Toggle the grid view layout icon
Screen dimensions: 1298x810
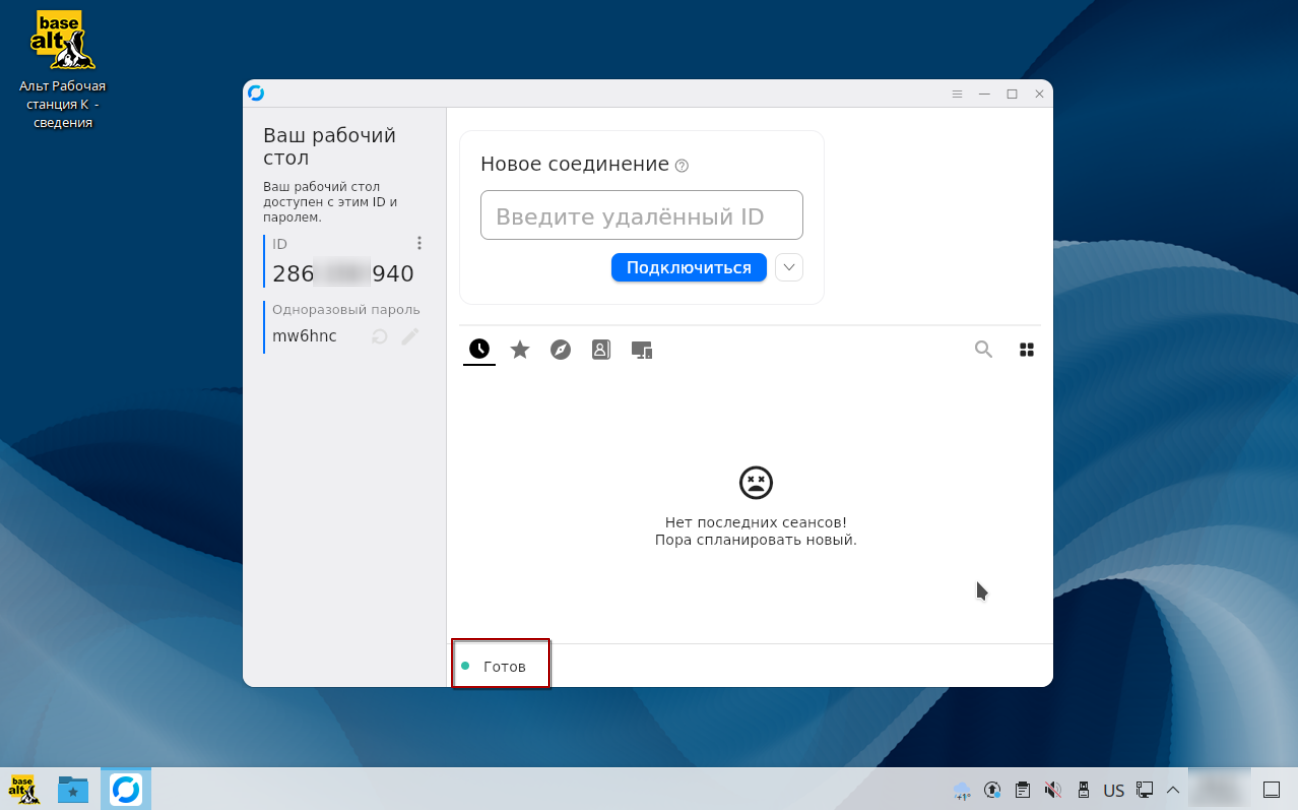[x=1026, y=350]
